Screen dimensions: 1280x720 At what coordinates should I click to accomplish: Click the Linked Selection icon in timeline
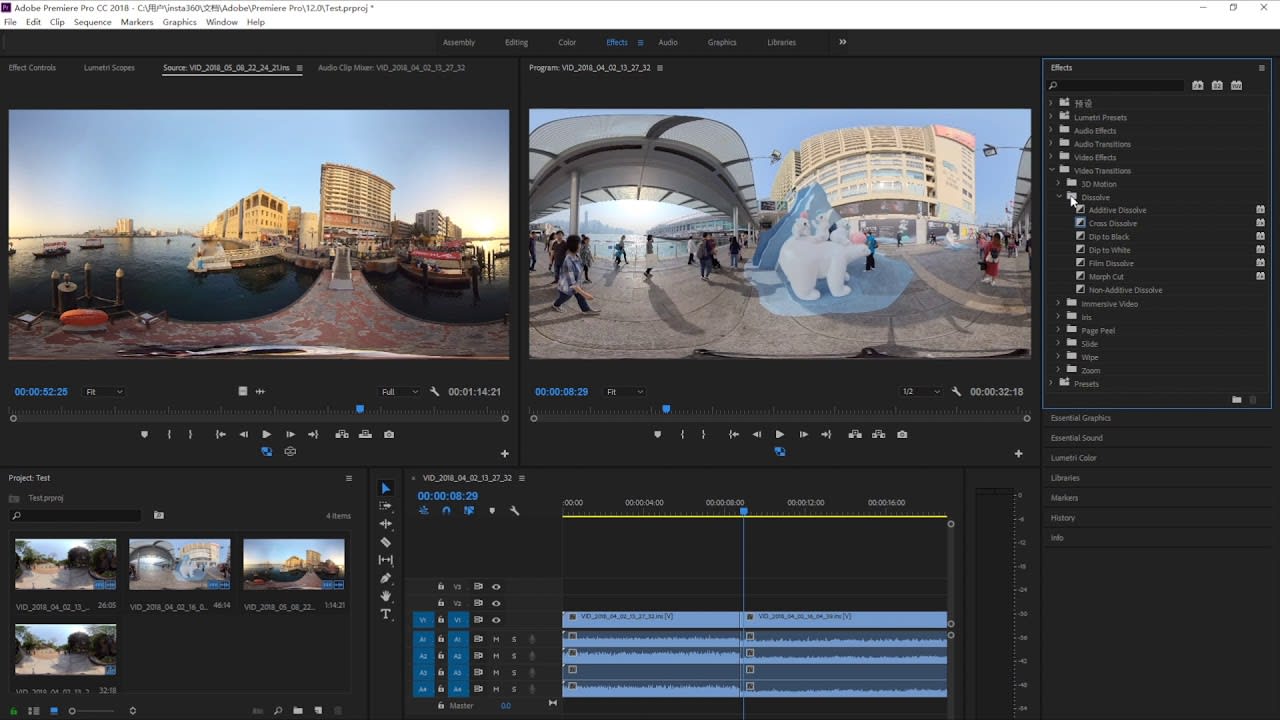468,511
